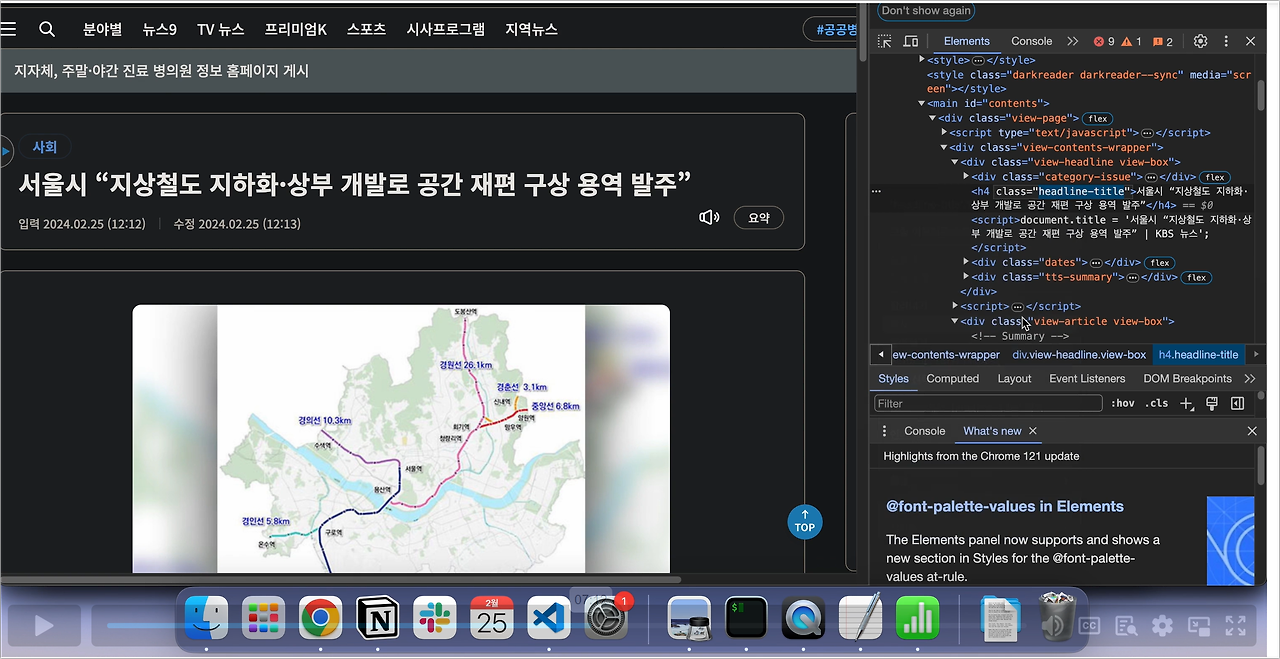Toggle .cls element classes panel
This screenshot has height=659, width=1280.
pyautogui.click(x=1156, y=403)
